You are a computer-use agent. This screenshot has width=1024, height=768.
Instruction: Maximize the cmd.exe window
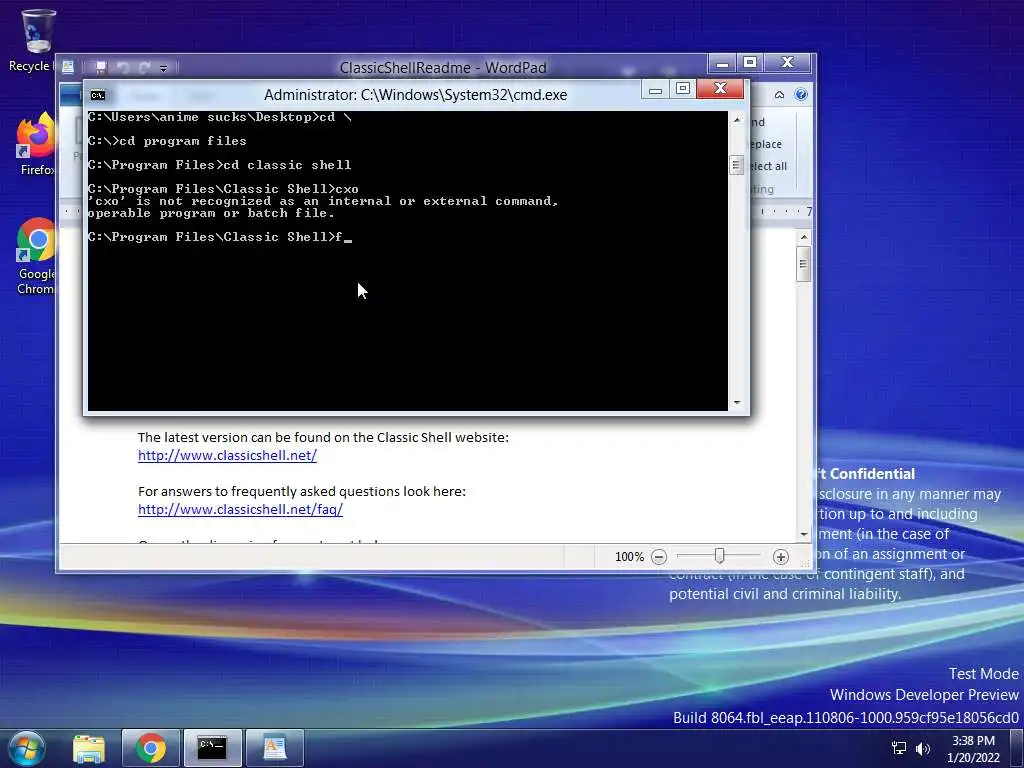coord(683,89)
